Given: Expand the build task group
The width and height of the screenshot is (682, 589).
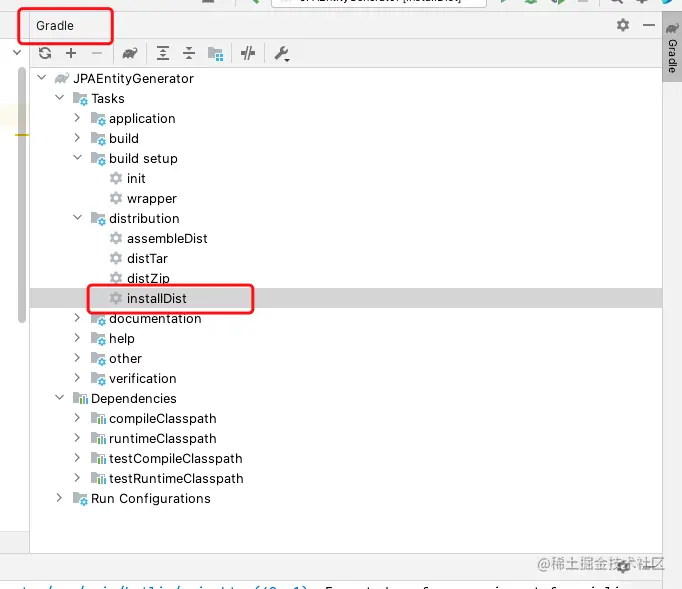Looking at the screenshot, I should point(77,138).
